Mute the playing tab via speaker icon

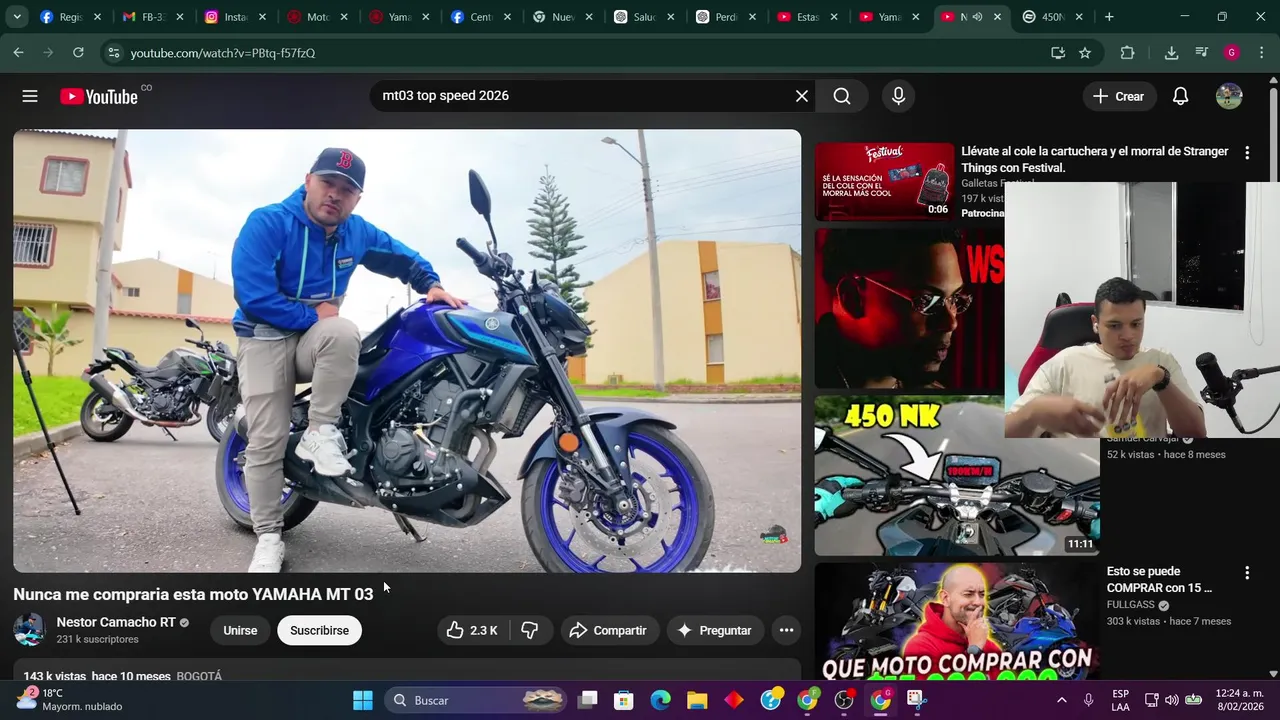[x=977, y=17]
